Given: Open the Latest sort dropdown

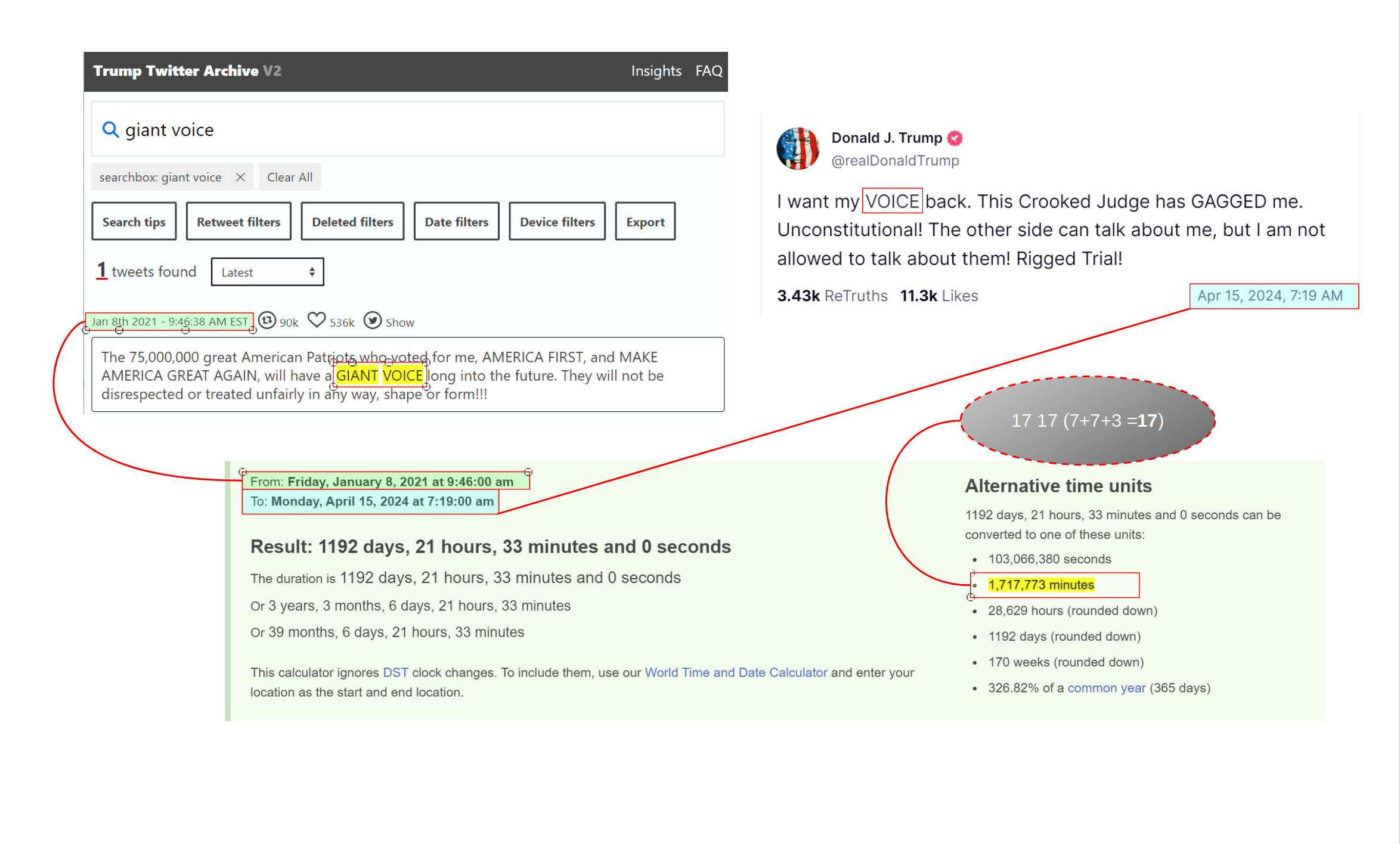Looking at the screenshot, I should tap(268, 272).
